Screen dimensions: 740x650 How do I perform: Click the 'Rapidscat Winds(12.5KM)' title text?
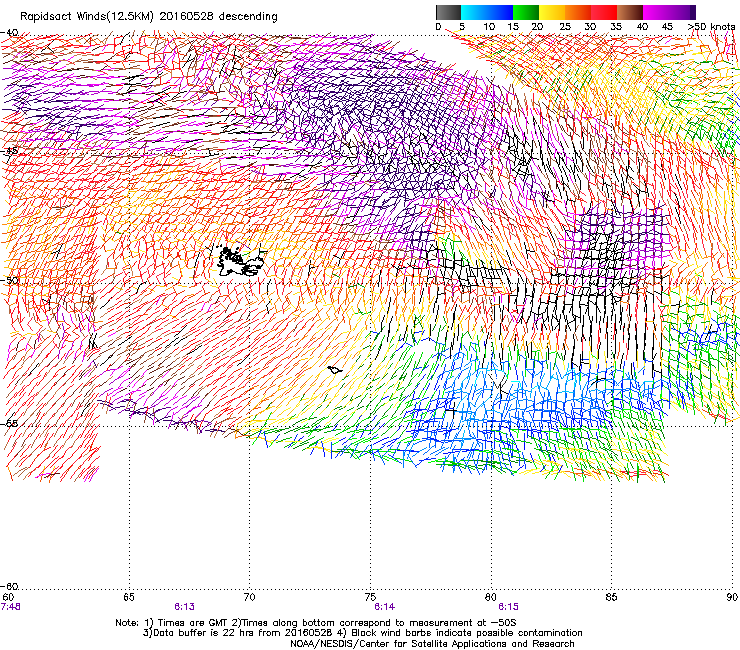pyautogui.click(x=87, y=17)
